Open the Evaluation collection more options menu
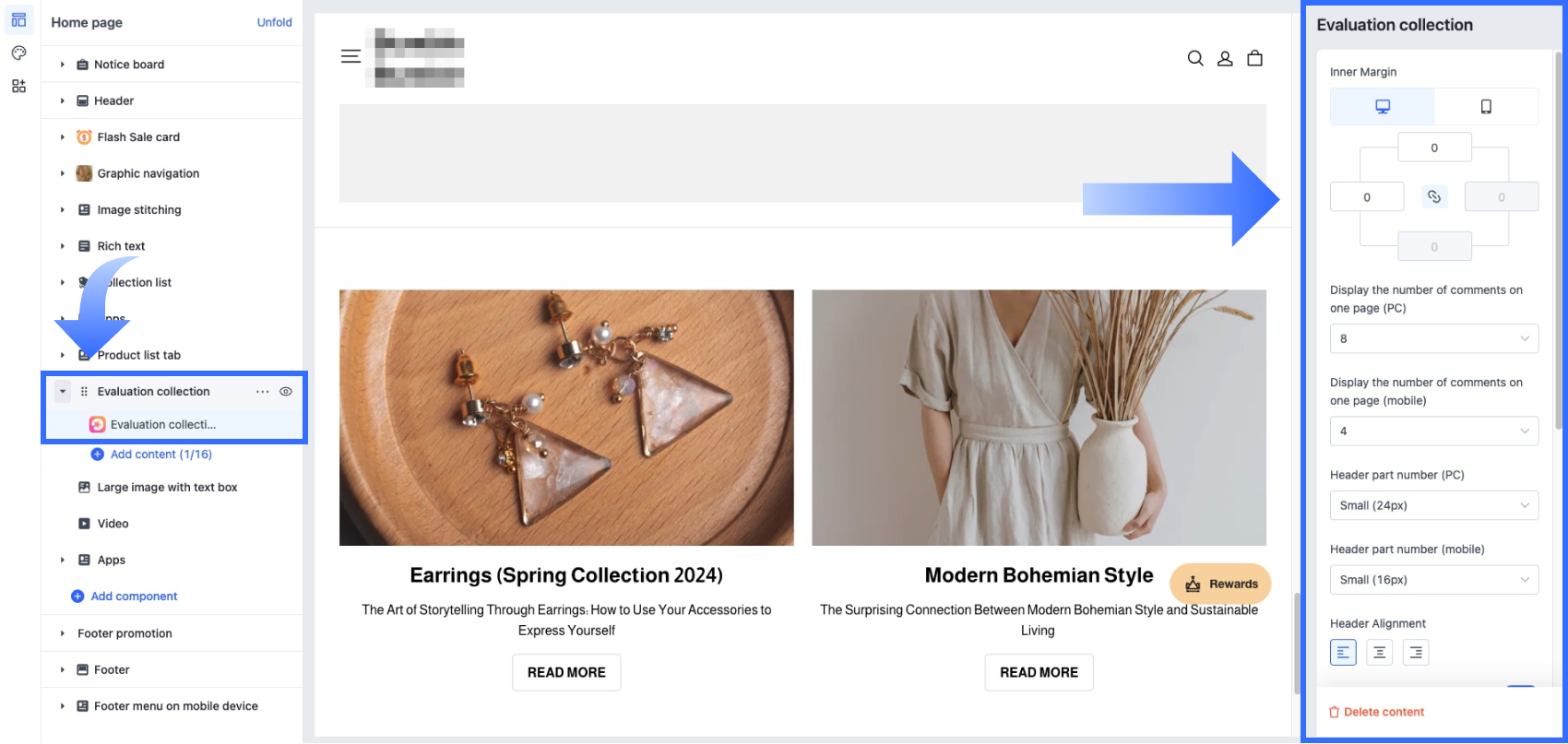Screen dimensions: 1568x744 pyautogui.click(x=263, y=392)
